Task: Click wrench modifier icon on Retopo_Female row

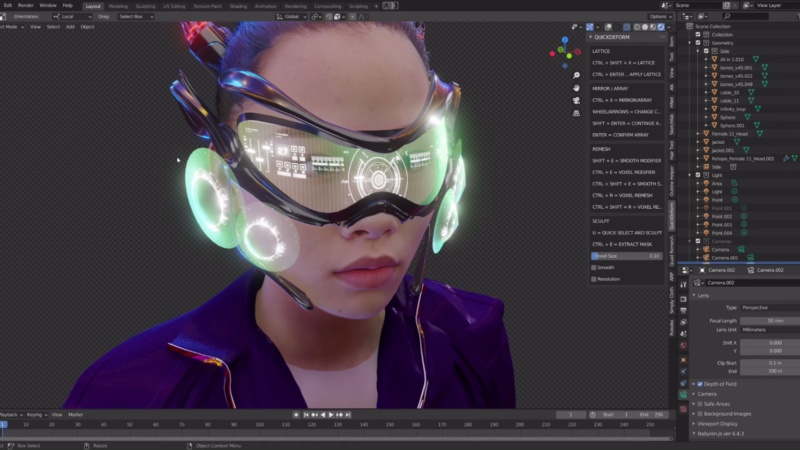Action: coord(786,159)
